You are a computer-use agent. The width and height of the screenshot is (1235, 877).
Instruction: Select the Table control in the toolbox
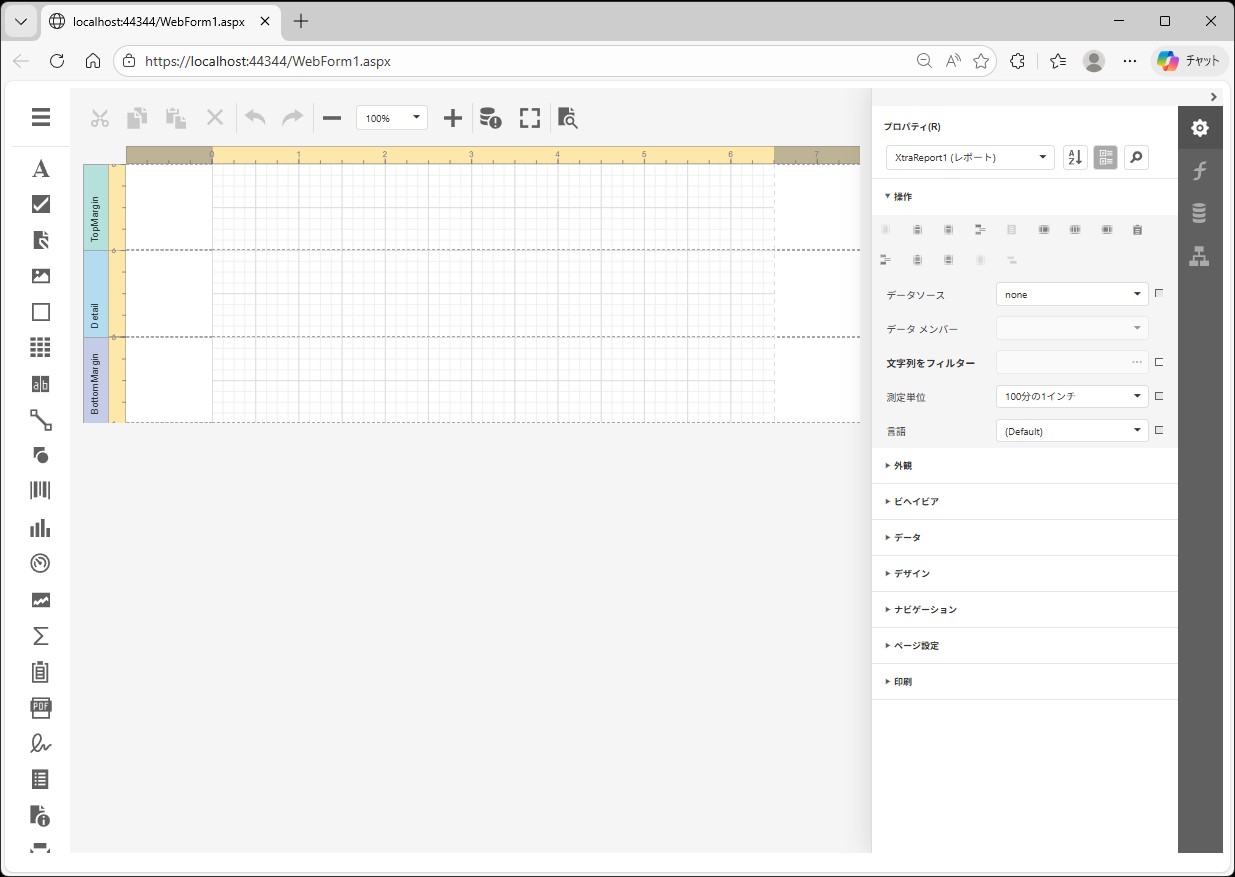[41, 348]
